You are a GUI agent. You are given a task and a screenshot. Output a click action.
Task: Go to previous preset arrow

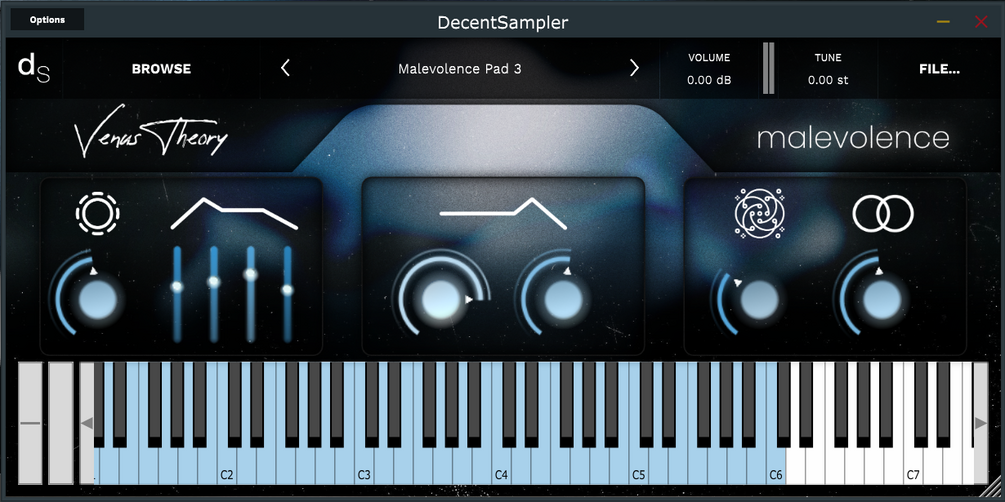pyautogui.click(x=285, y=68)
